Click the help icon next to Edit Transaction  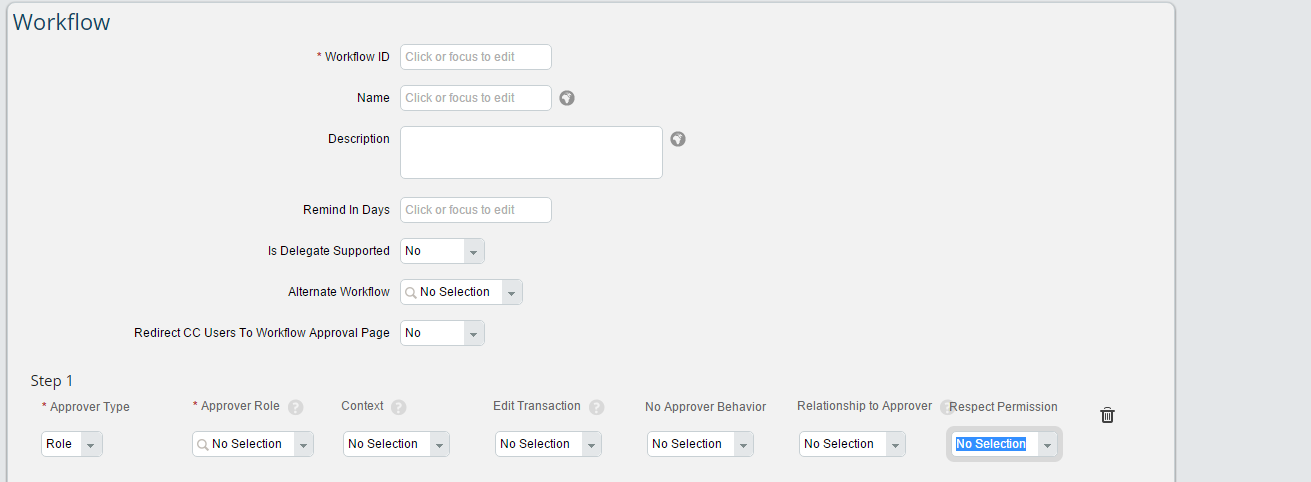coord(597,407)
